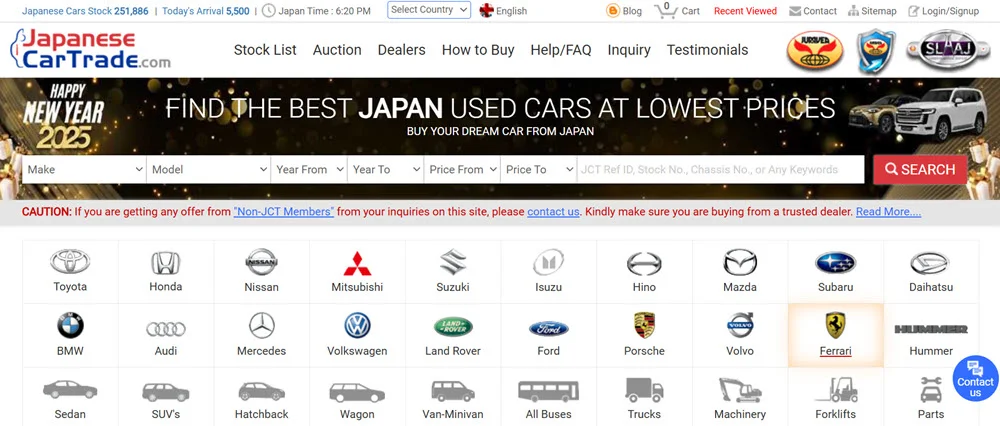
Task: Choose the Ford oval logo
Action: tap(548, 328)
